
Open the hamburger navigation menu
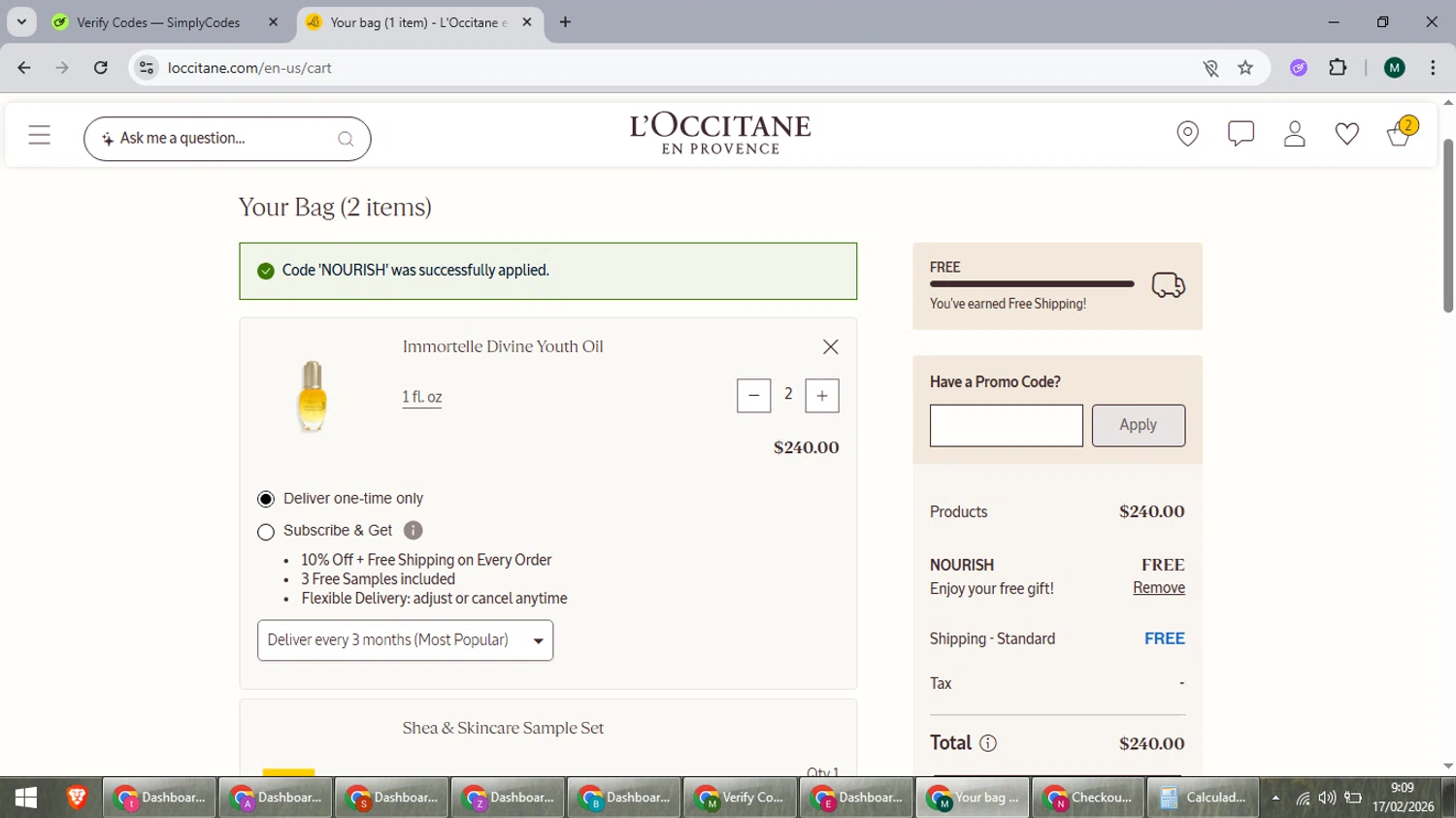pos(39,135)
